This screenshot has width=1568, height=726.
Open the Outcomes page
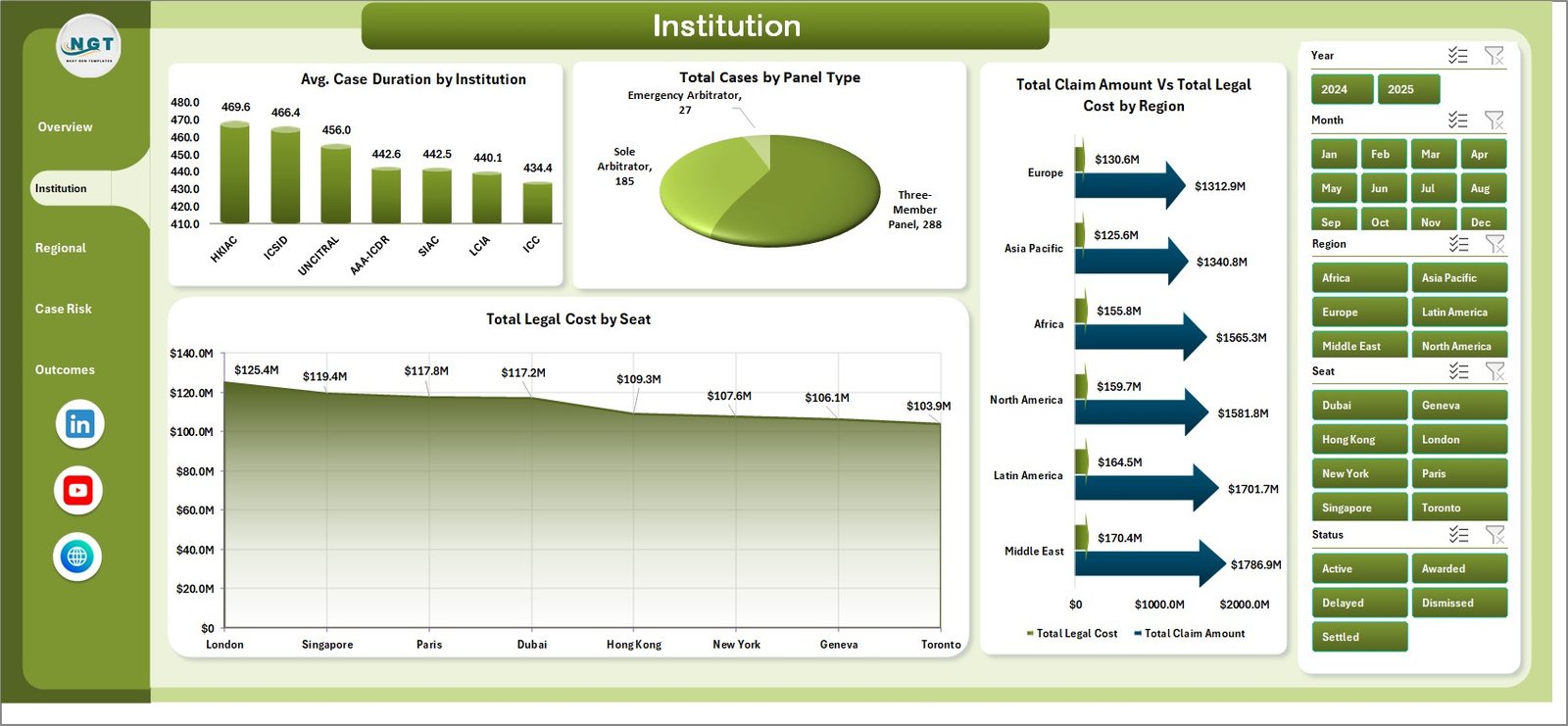click(65, 369)
